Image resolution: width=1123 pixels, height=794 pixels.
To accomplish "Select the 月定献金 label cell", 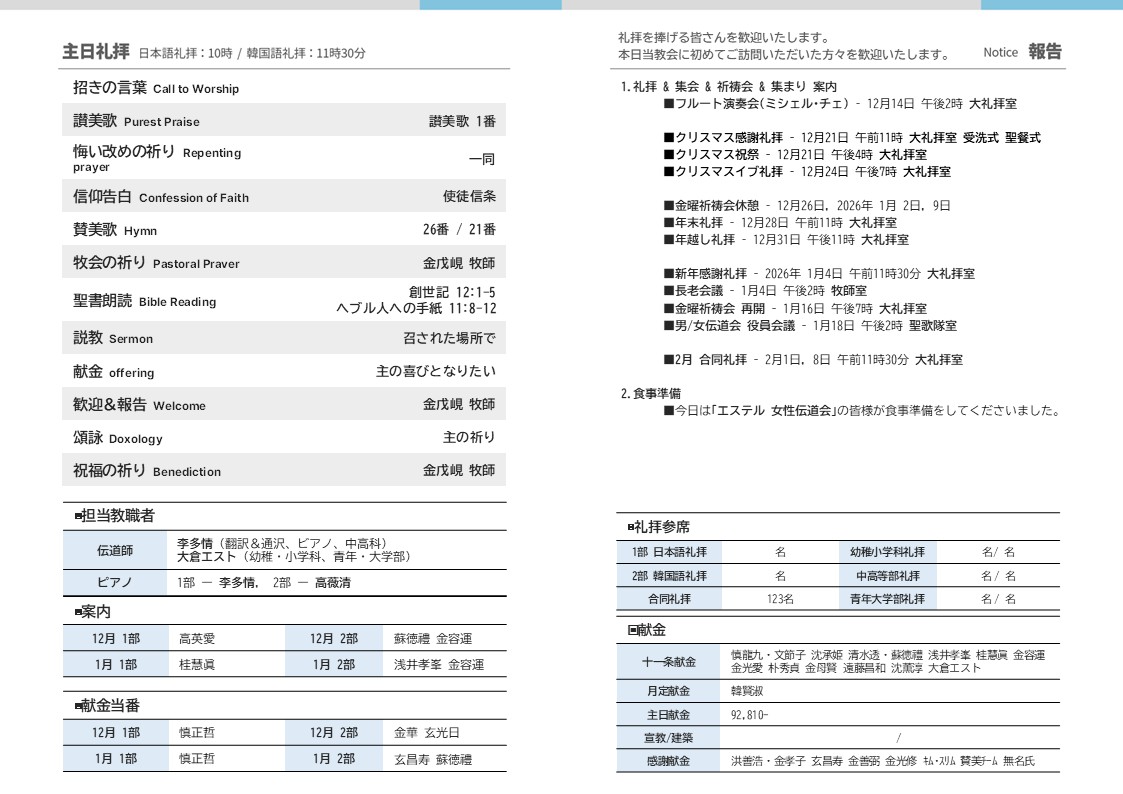I will click(x=669, y=691).
